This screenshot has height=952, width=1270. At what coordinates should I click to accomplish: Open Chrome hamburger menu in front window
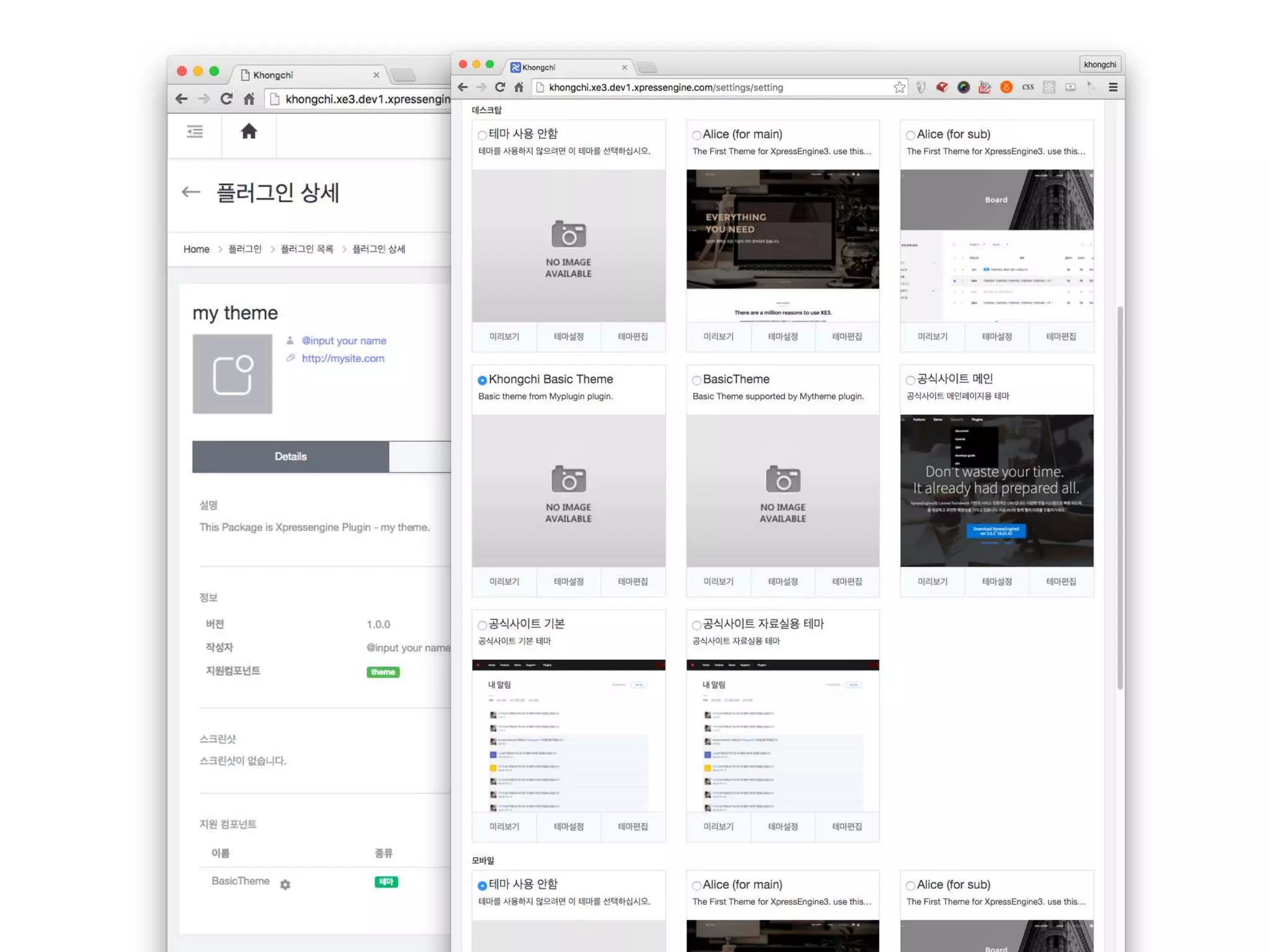click(1113, 87)
